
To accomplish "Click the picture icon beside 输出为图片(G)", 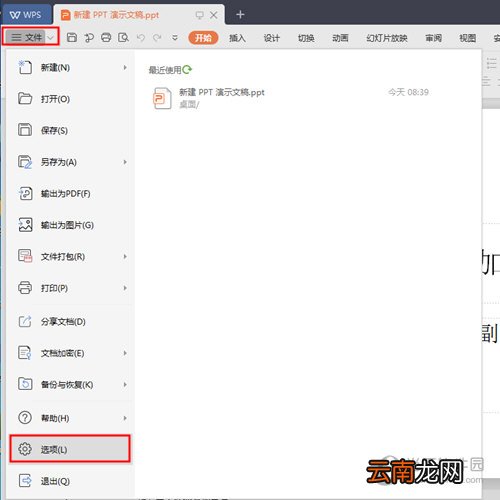I will [x=25, y=225].
